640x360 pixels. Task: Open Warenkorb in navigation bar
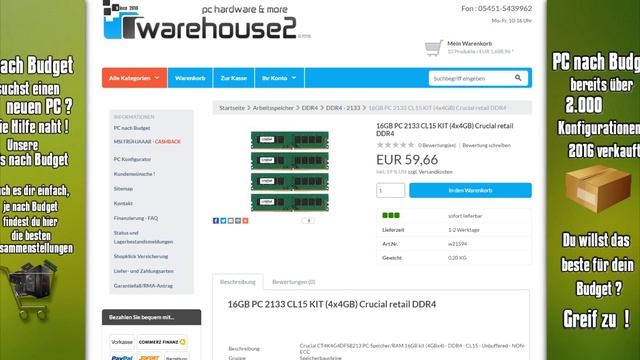[190, 78]
